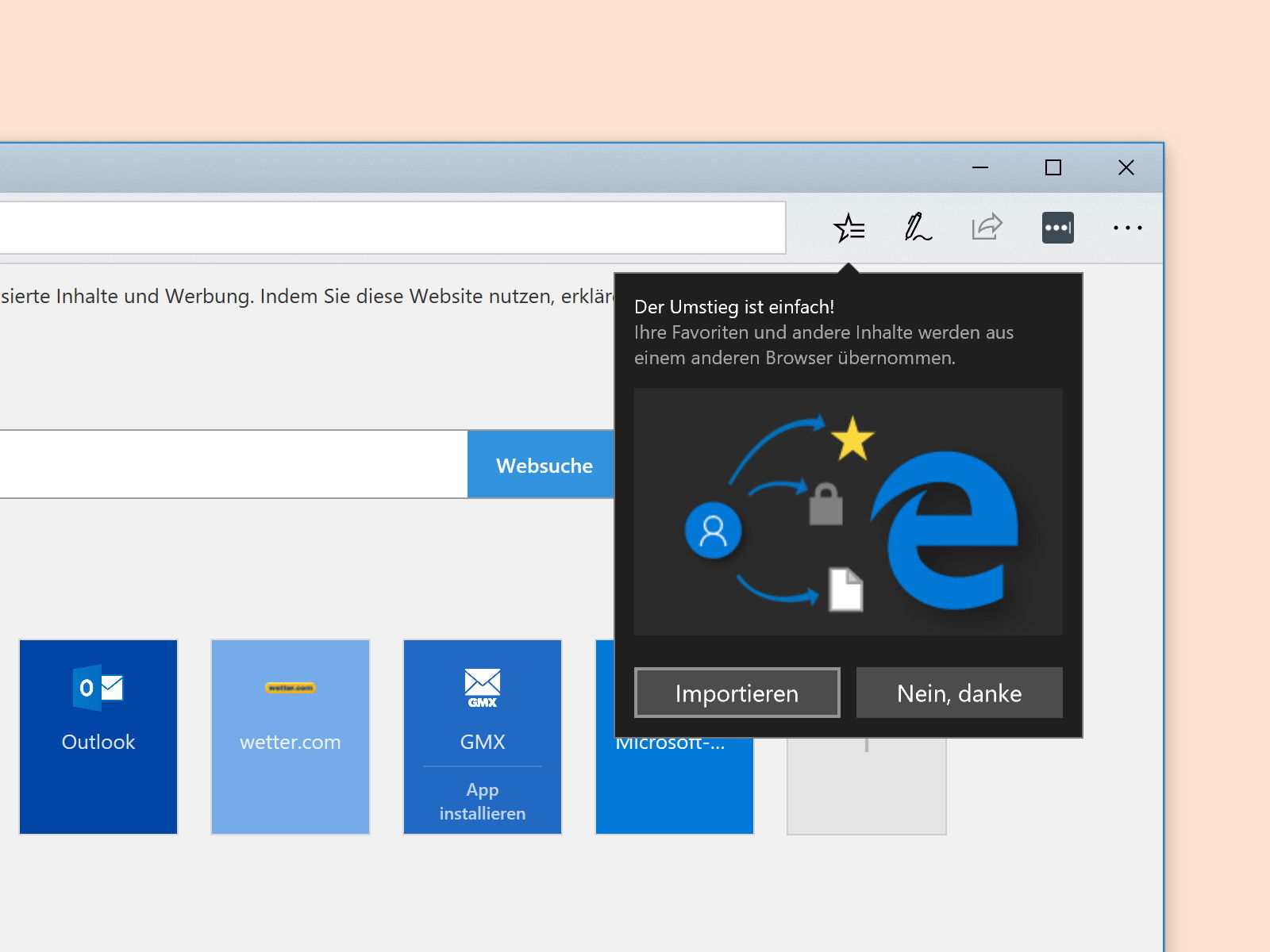
Task: Click App installieren under GMX
Action: click(x=483, y=801)
